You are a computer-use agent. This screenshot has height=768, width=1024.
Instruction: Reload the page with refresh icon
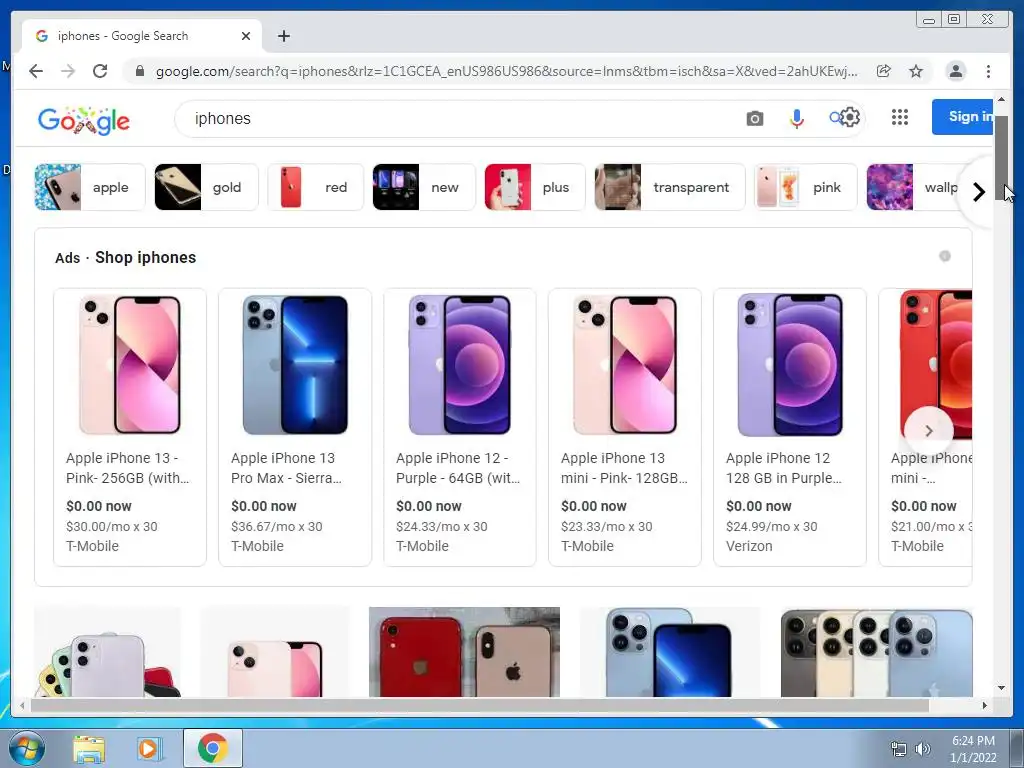tap(100, 71)
